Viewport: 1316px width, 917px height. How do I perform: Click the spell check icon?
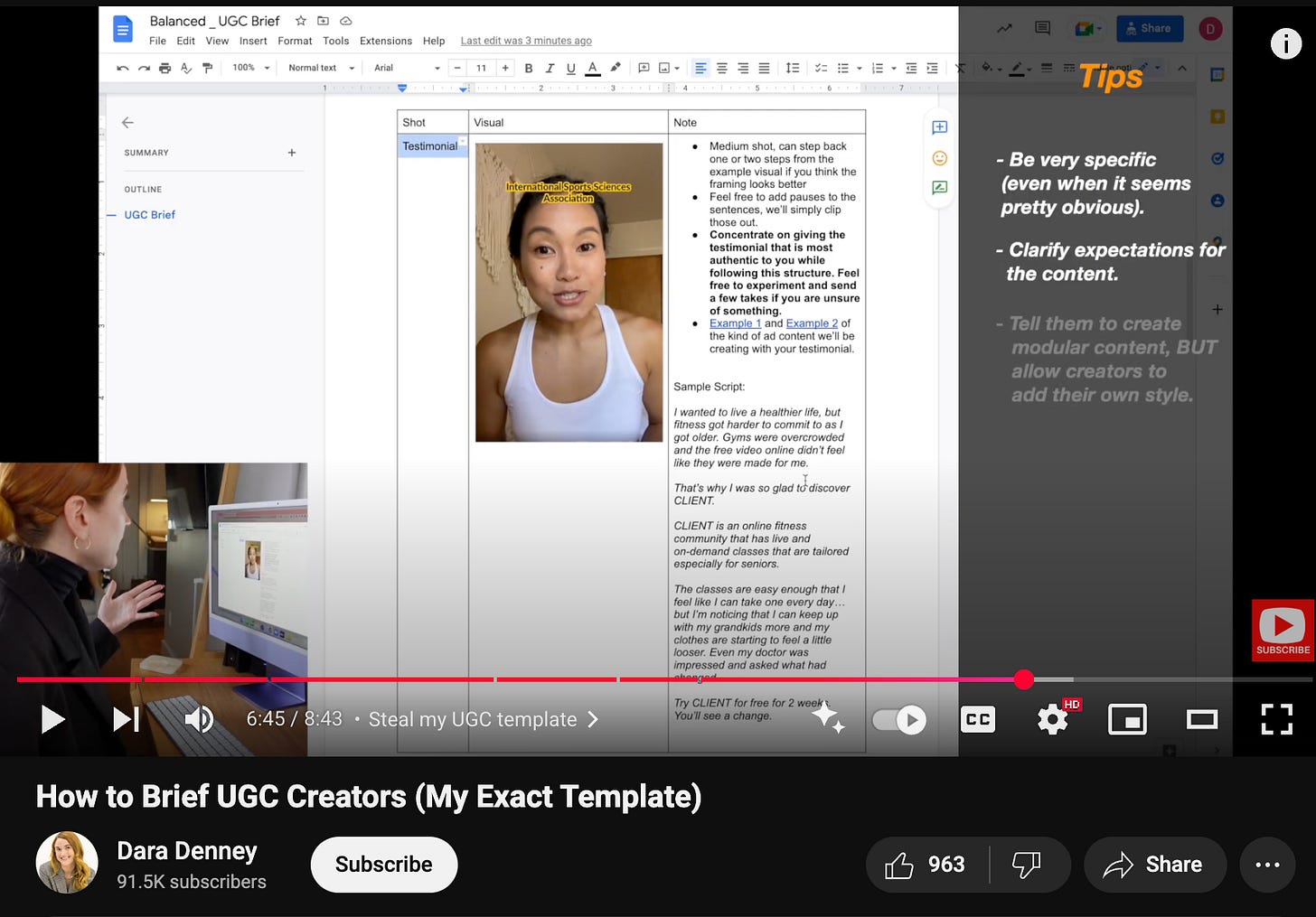[186, 68]
